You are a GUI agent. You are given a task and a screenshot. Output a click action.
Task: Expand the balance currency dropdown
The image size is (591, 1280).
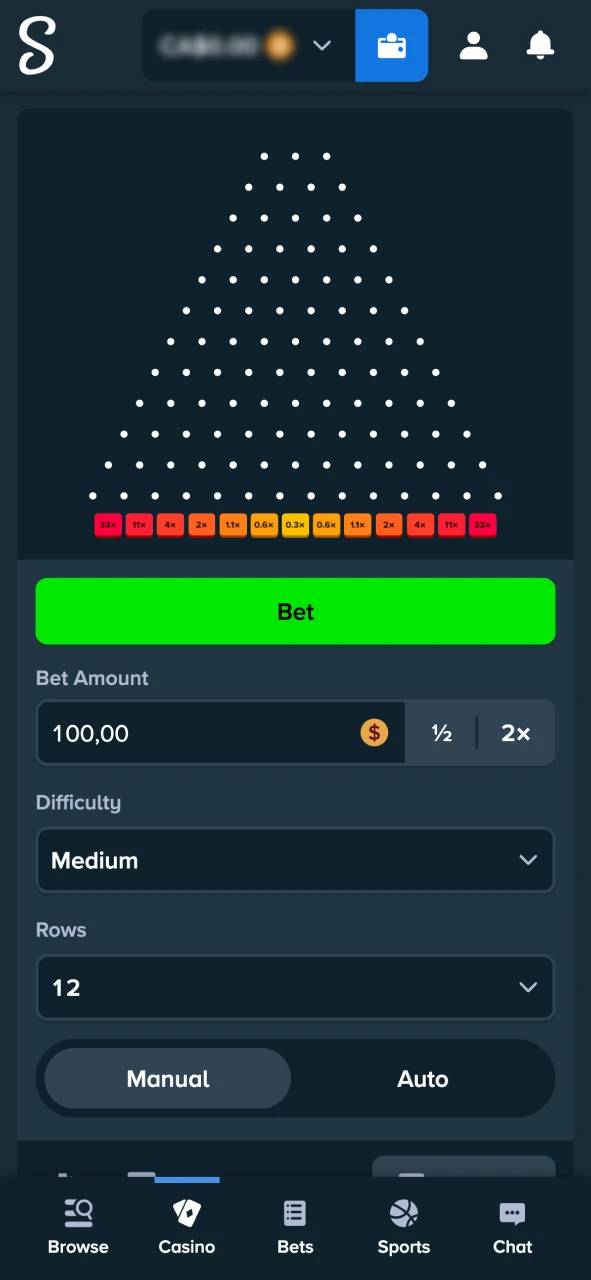tap(321, 45)
